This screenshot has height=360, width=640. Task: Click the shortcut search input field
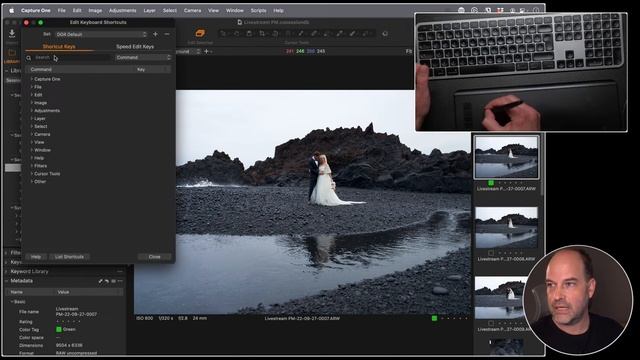(71, 58)
